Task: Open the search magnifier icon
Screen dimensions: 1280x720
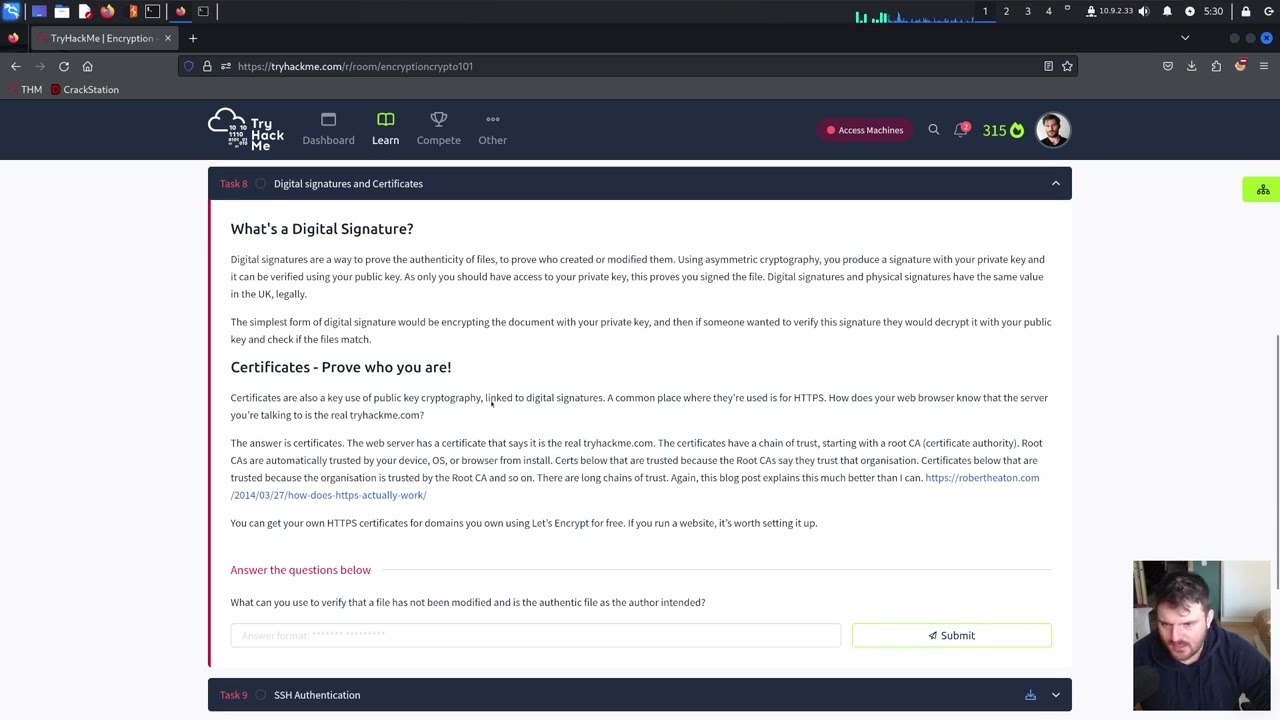Action: pos(933,130)
